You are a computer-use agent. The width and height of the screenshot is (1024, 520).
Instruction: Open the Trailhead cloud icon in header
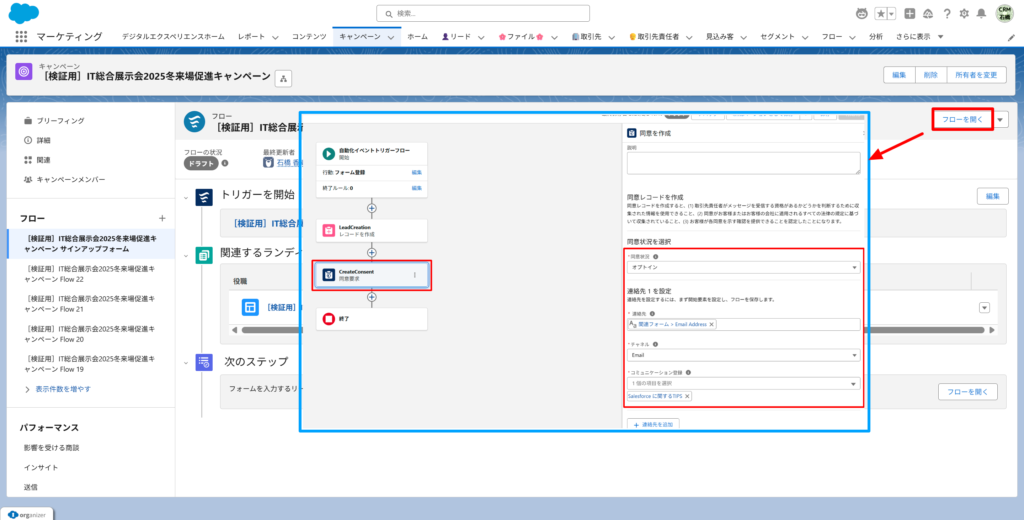pyautogui.click(x=927, y=13)
